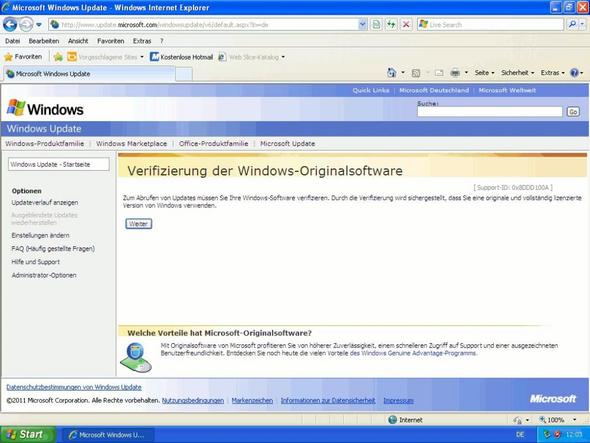Open Windows Marketplace navigation link
This screenshot has width=590, height=443.
pos(131,144)
